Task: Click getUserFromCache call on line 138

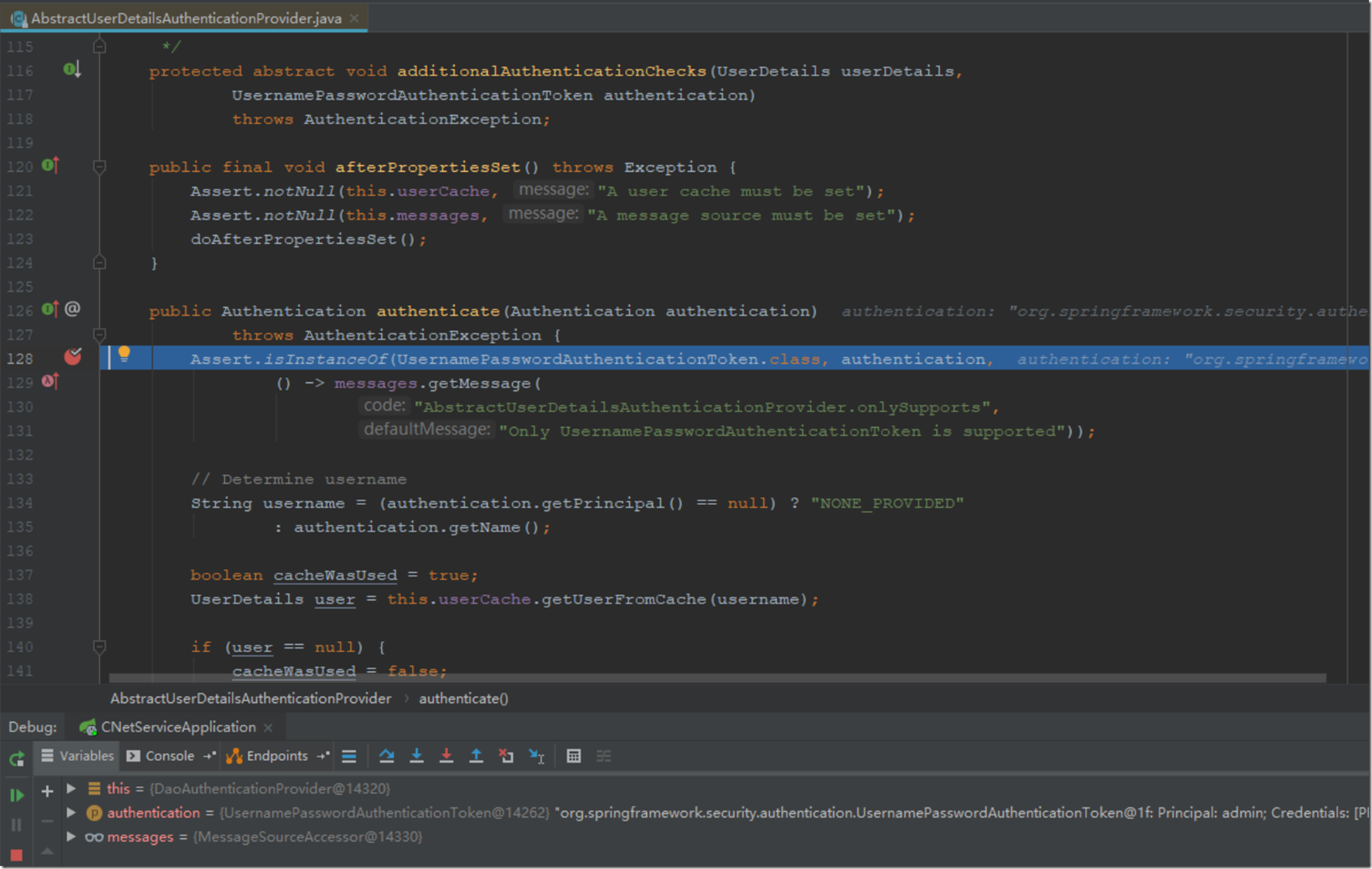Action: tap(624, 599)
